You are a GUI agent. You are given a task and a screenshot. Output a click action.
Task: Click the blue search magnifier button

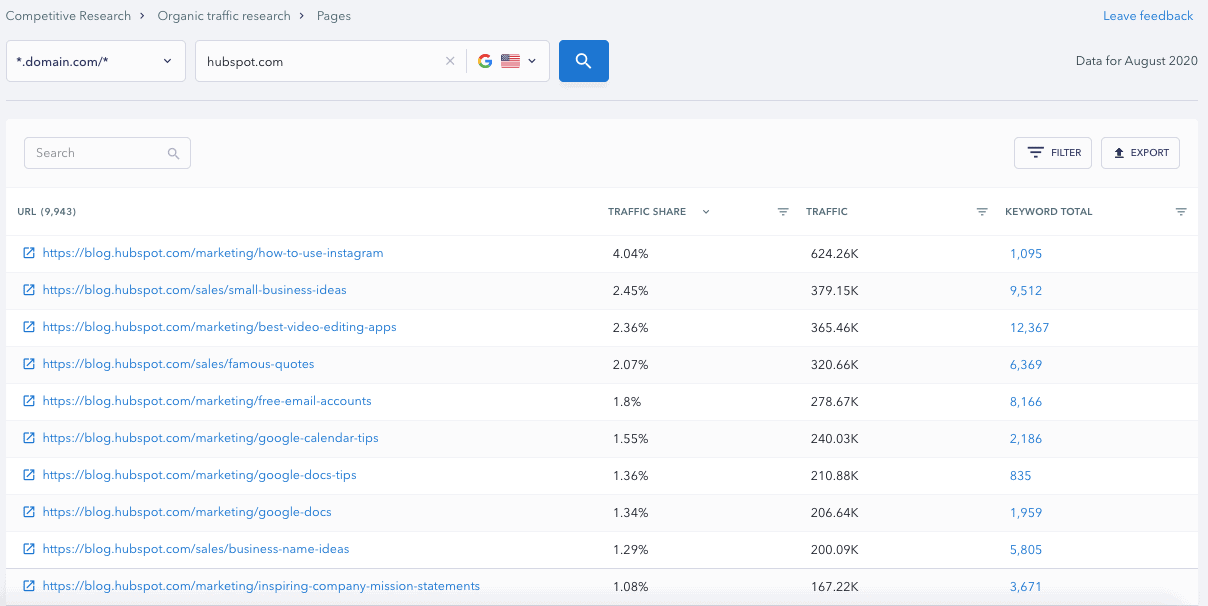[583, 61]
